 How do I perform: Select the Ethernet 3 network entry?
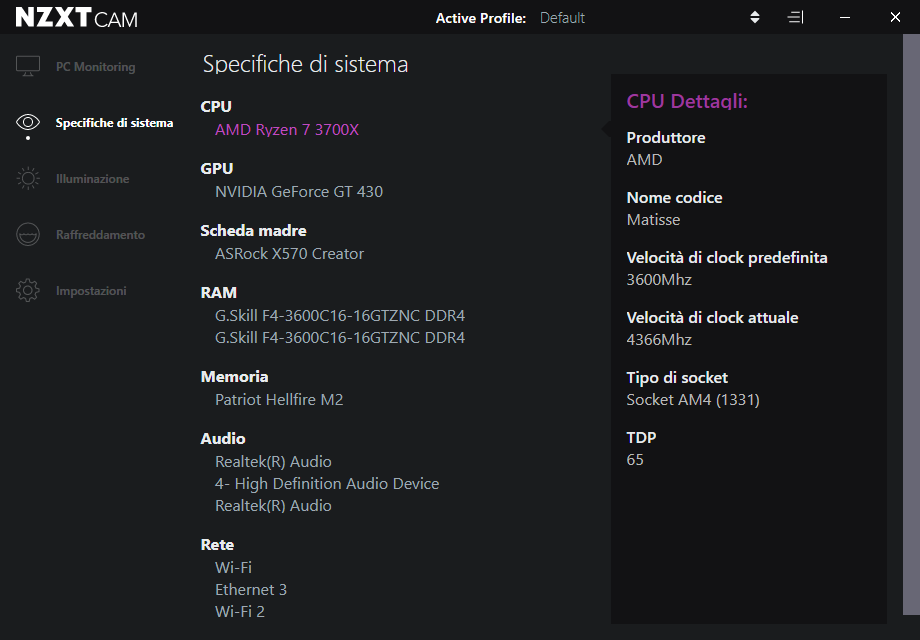pyautogui.click(x=251, y=590)
